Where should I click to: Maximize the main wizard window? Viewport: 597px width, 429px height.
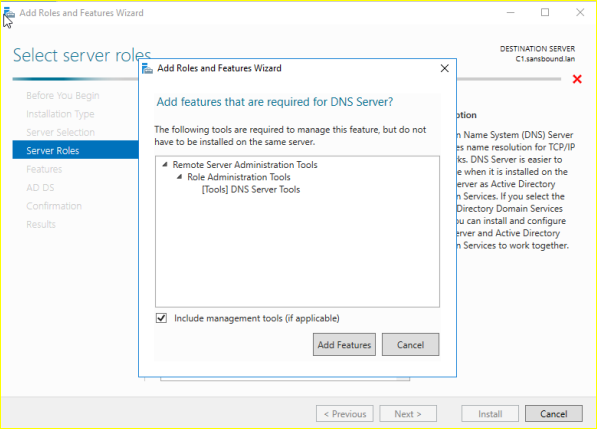tap(545, 13)
